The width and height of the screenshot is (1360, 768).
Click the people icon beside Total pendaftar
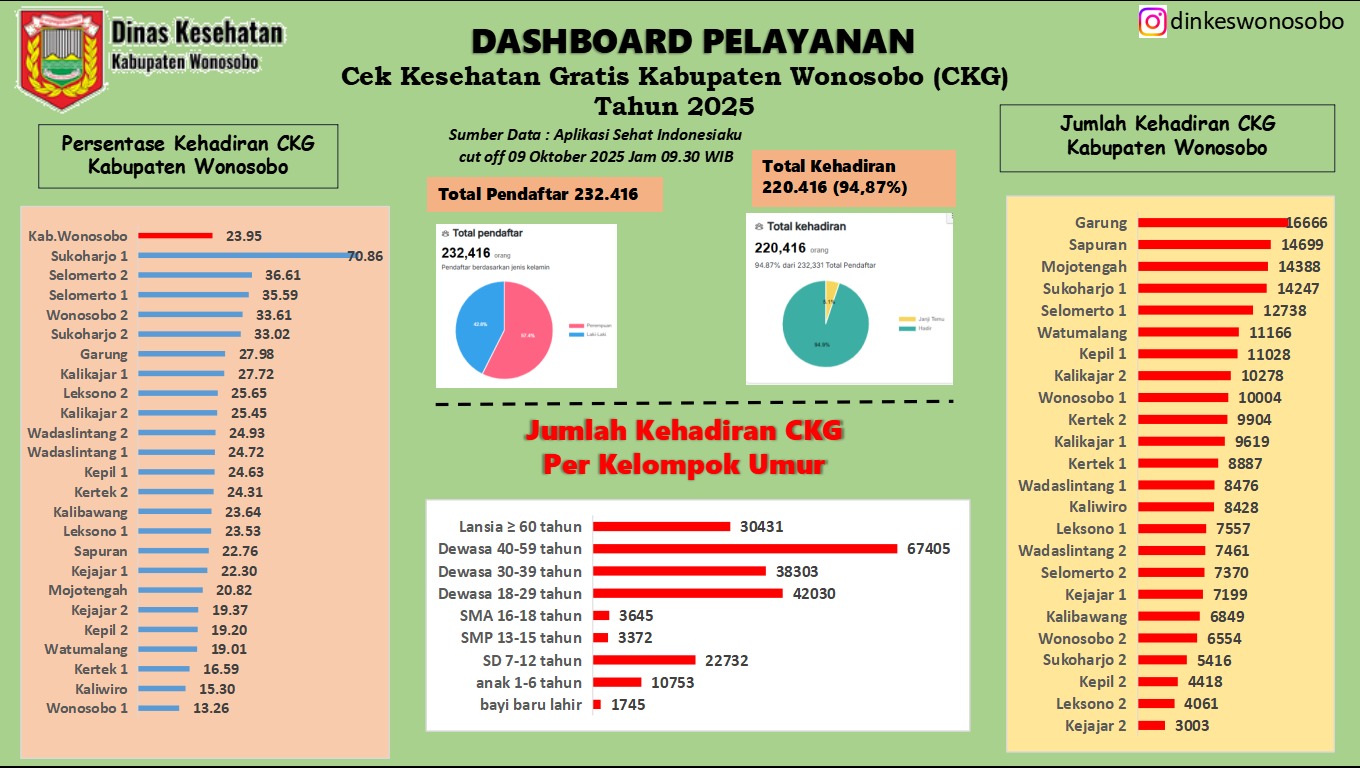[x=445, y=233]
